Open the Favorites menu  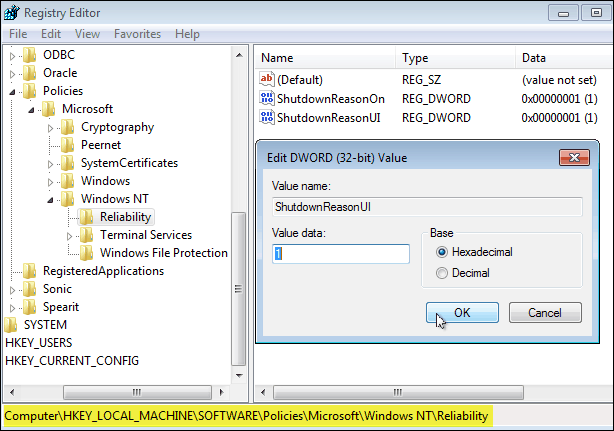pyautogui.click(x=137, y=34)
